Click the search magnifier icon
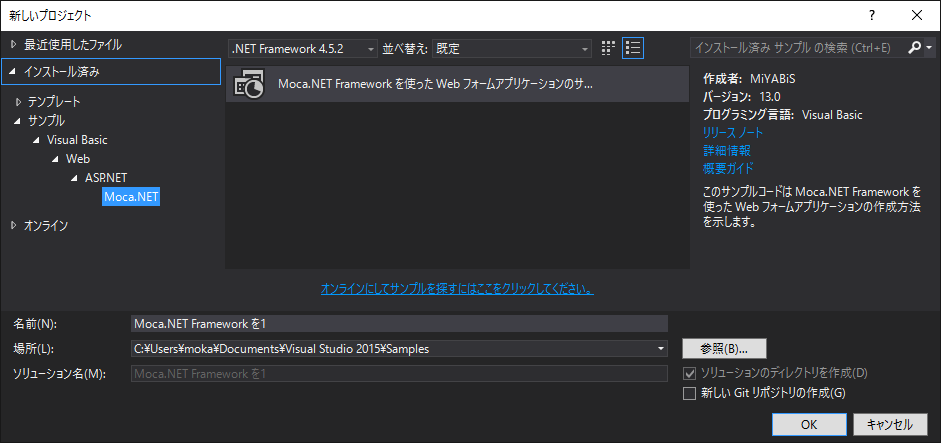 (914, 48)
